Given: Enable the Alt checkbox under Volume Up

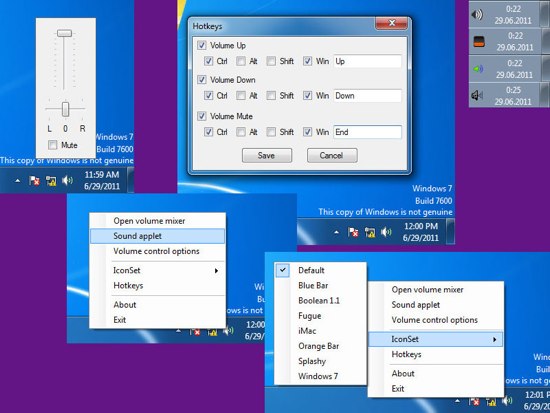Looking at the screenshot, I should [x=241, y=61].
